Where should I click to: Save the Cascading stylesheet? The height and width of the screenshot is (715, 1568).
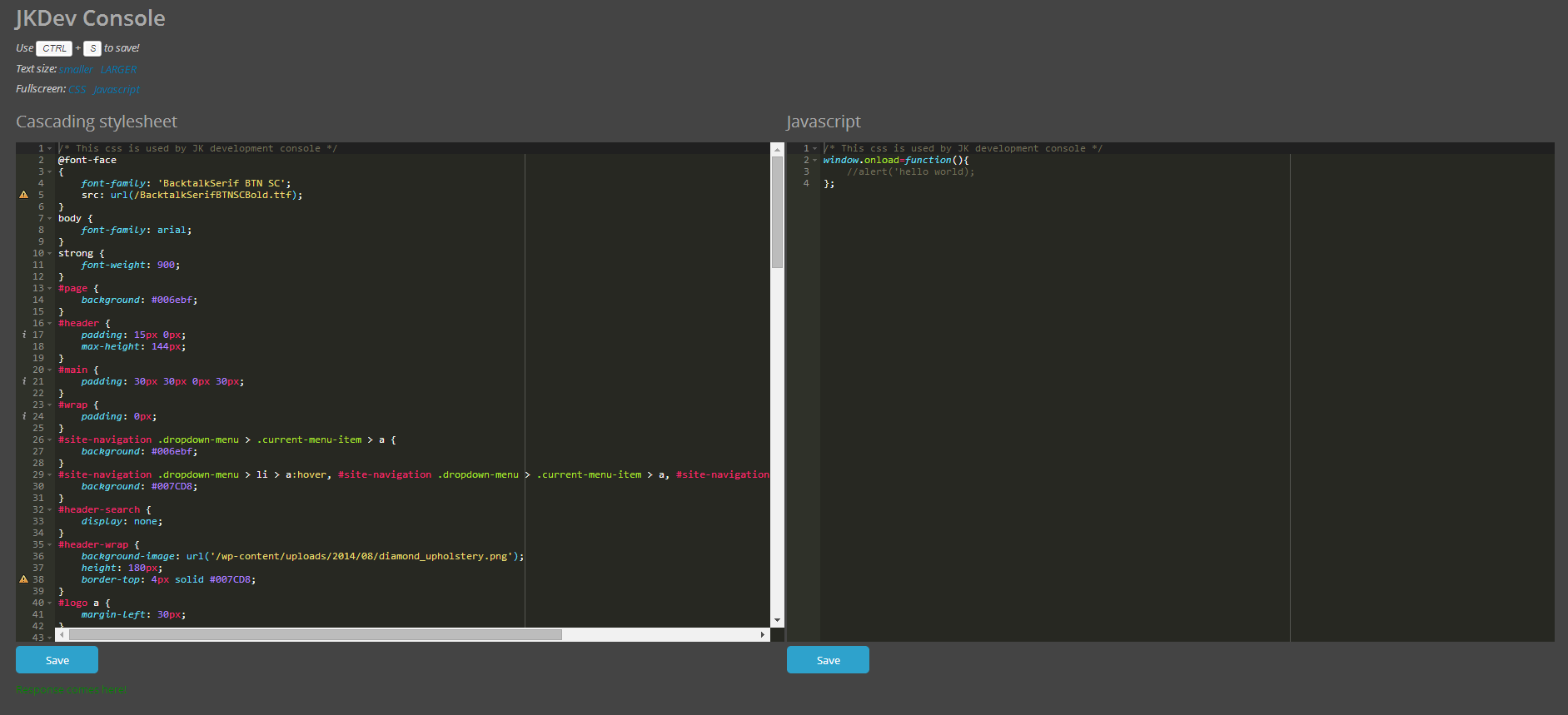pos(57,660)
